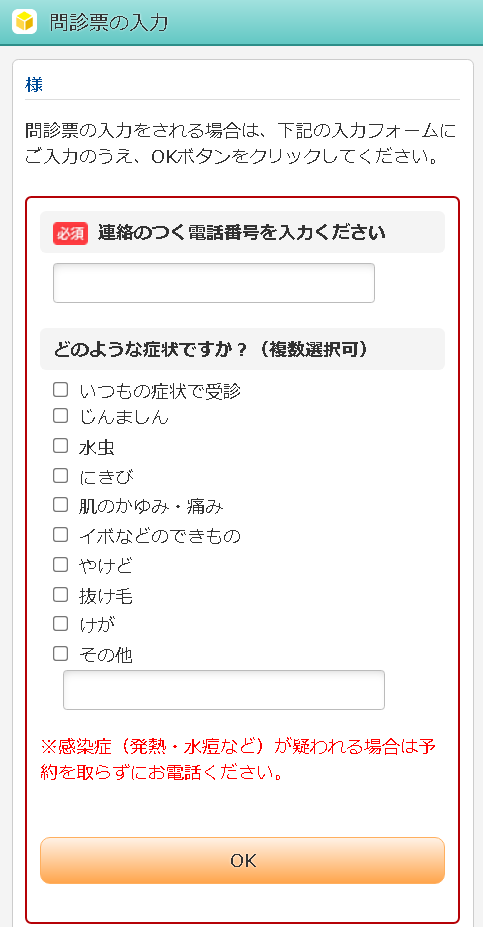Tick the イボなどのできもの checkbox

point(61,534)
